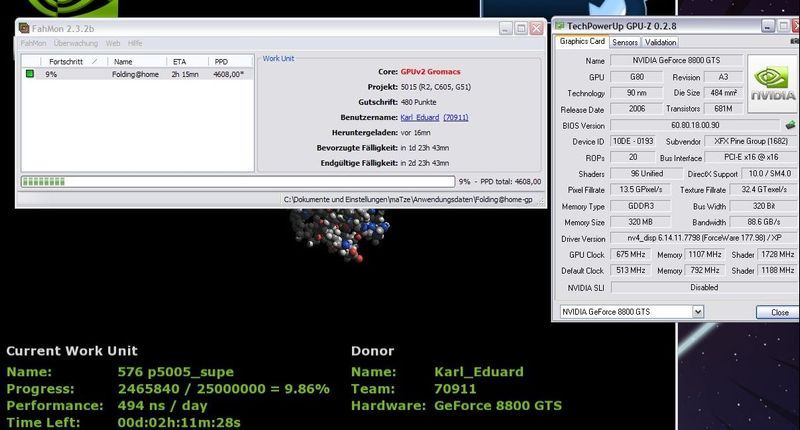800x430 pixels.
Task: Select the Graphics Card tab in GPU-Z
Action: click(x=582, y=41)
